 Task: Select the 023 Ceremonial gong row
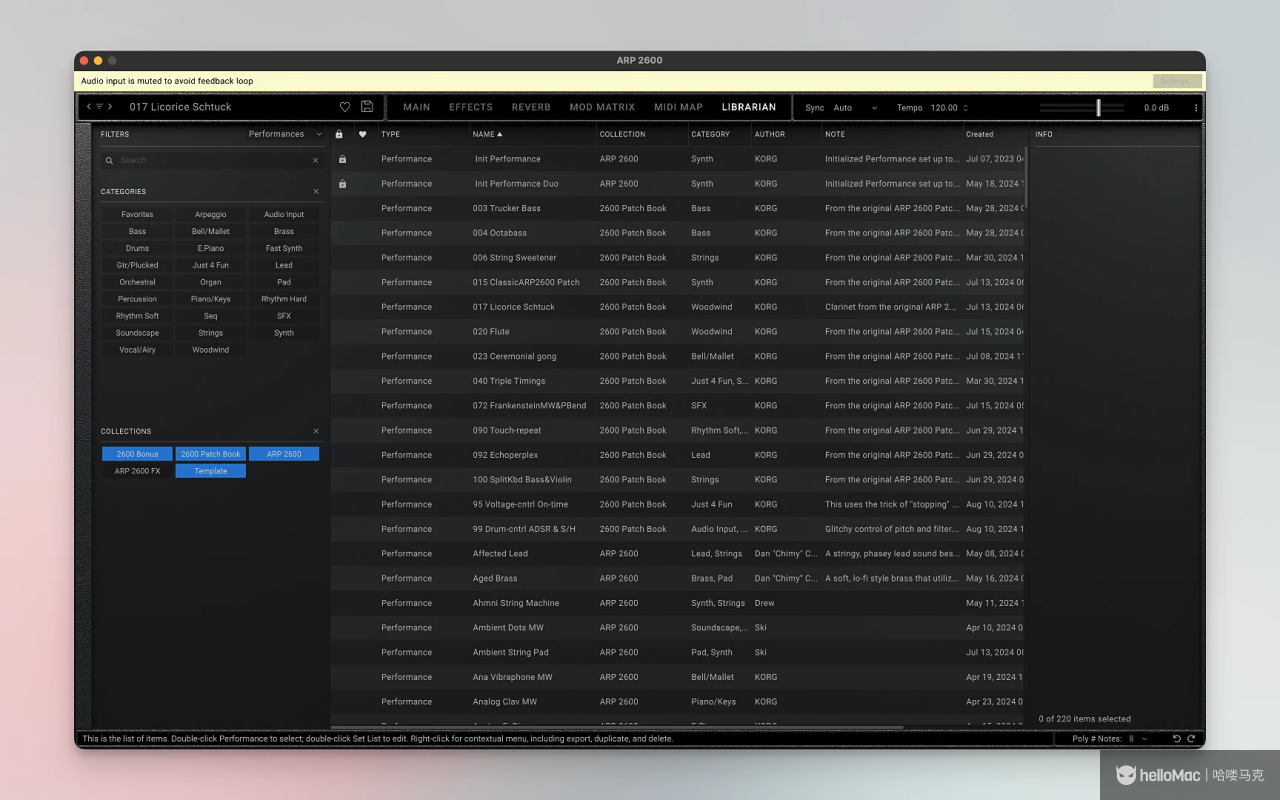(x=679, y=356)
